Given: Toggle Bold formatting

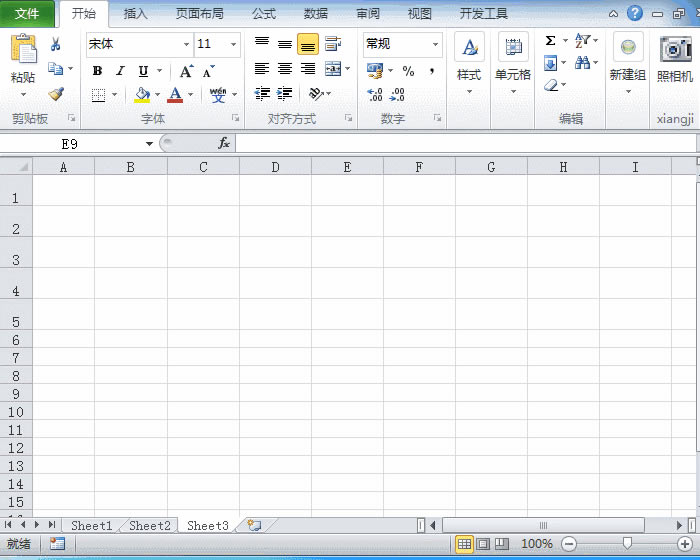Looking at the screenshot, I should click(97, 71).
